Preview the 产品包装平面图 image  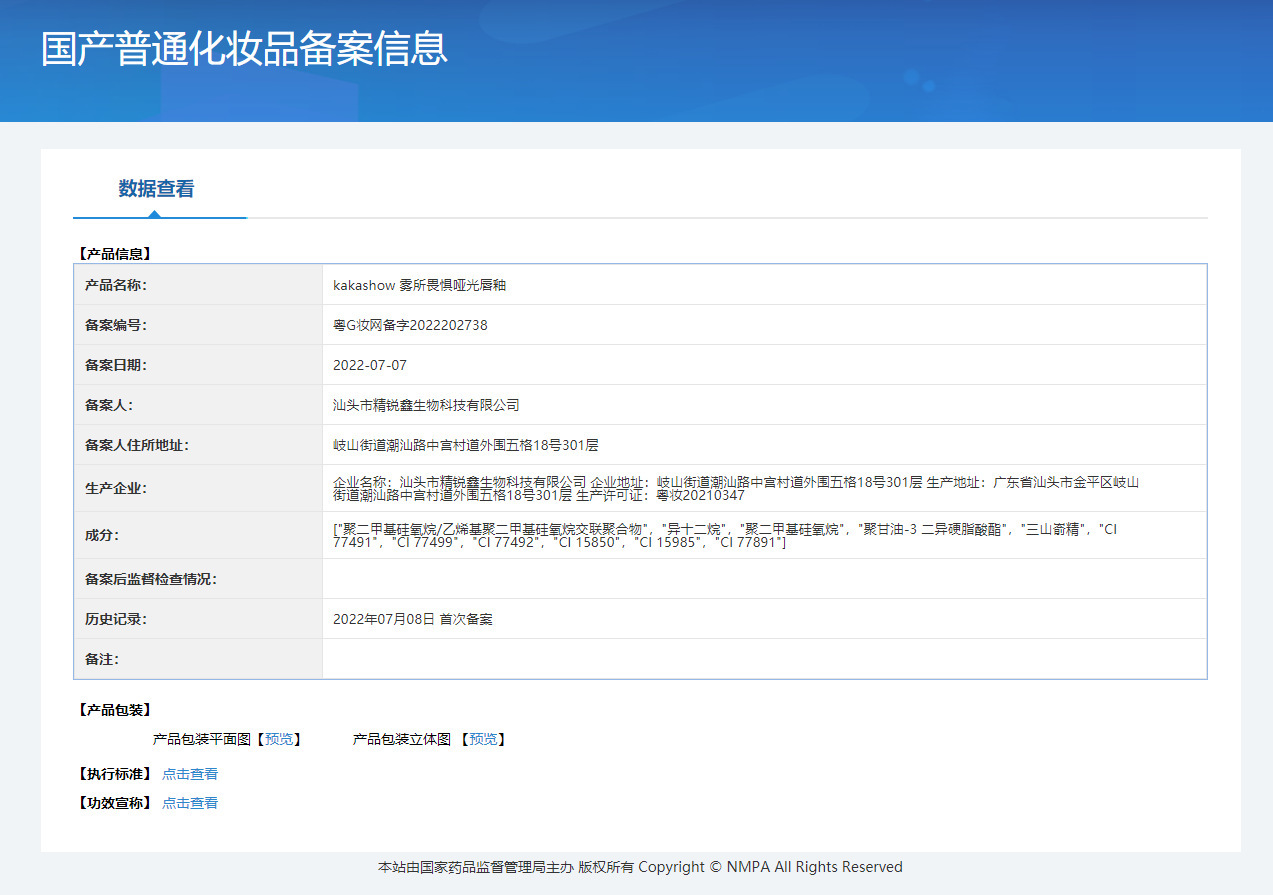pyautogui.click(x=279, y=739)
